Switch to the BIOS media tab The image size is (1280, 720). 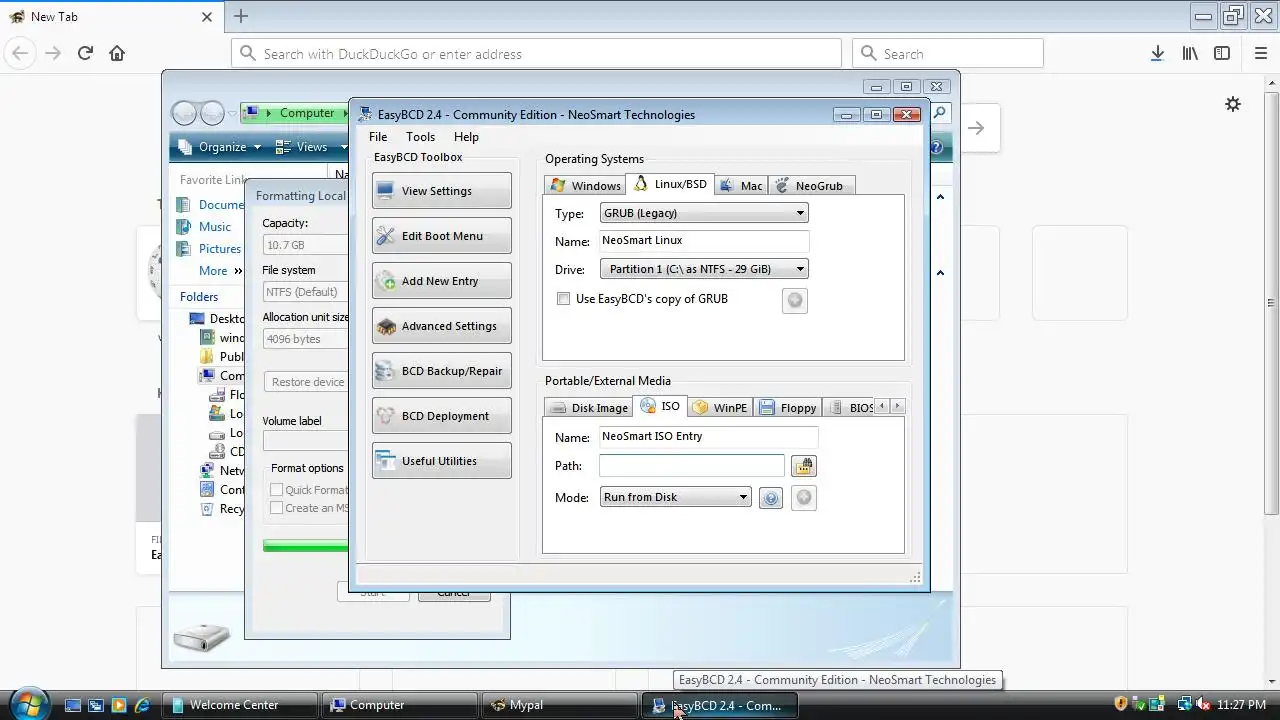[x=850, y=407]
